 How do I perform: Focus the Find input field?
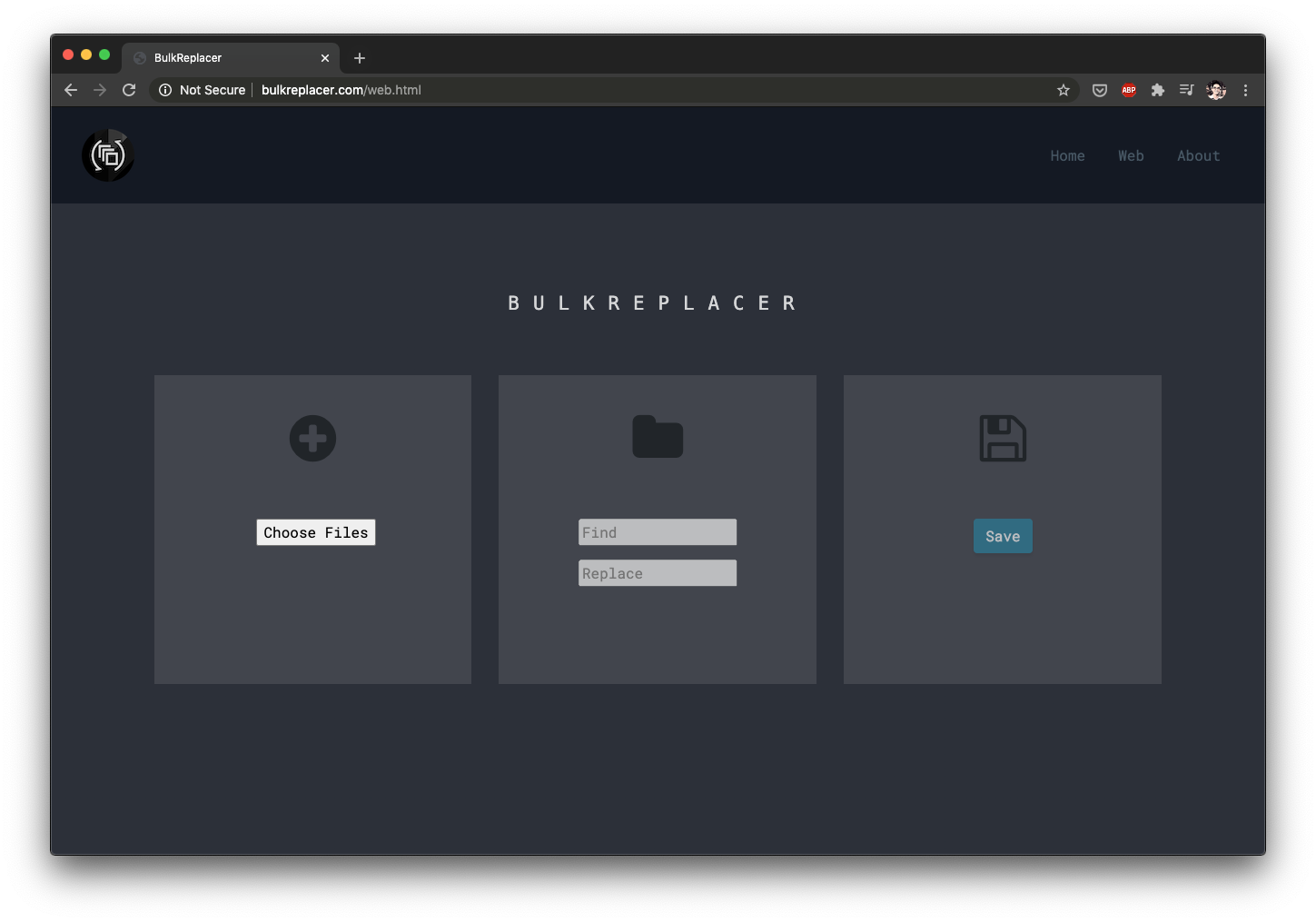(x=658, y=532)
